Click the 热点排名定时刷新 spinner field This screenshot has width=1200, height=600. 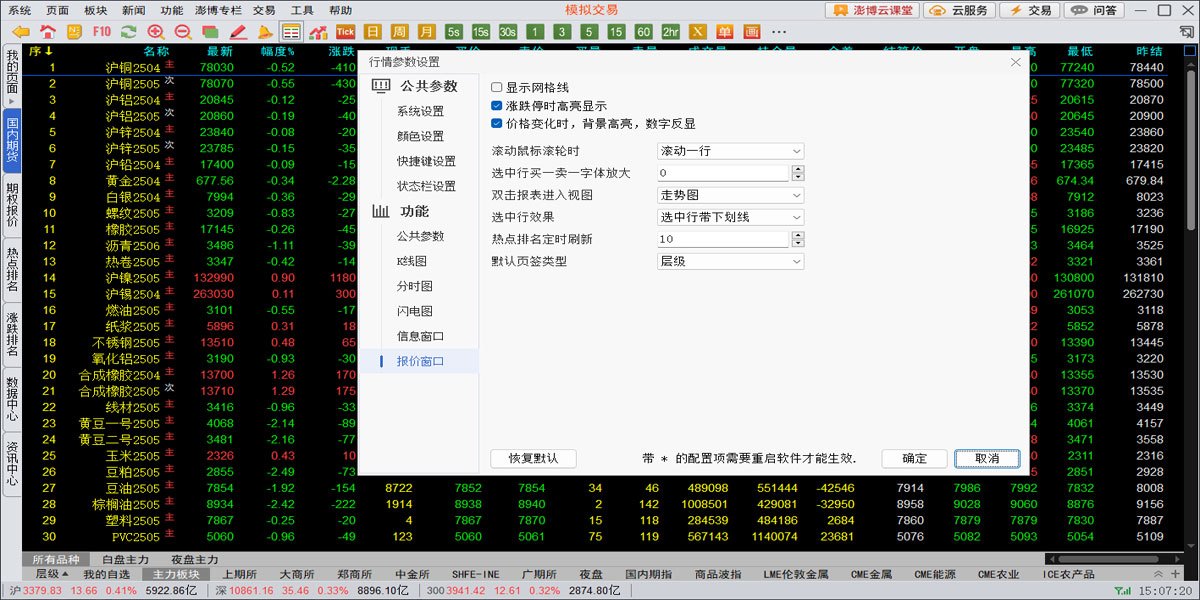[724, 239]
